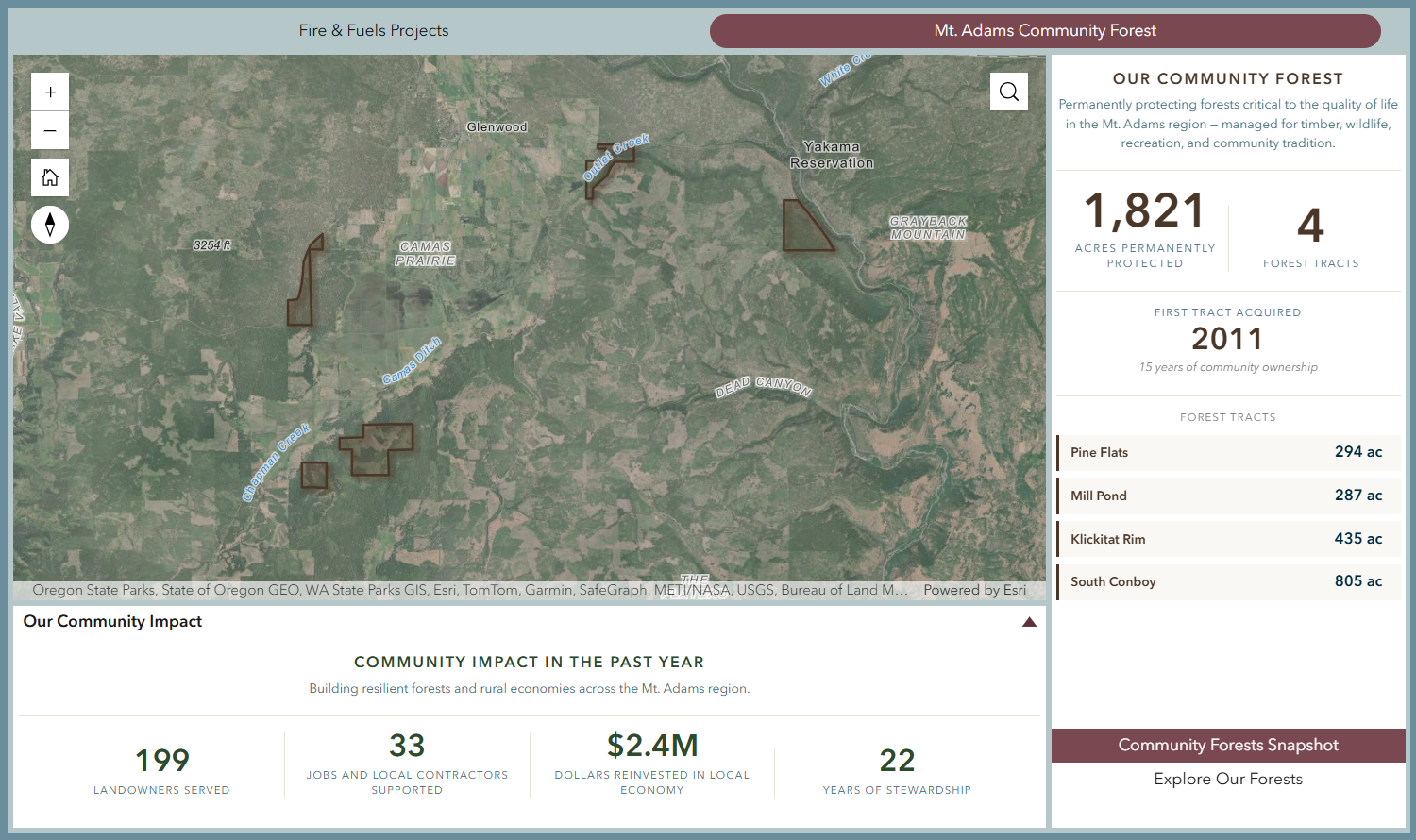Zoom out on the map
Screen dimensions: 1416x840
tap(50, 131)
